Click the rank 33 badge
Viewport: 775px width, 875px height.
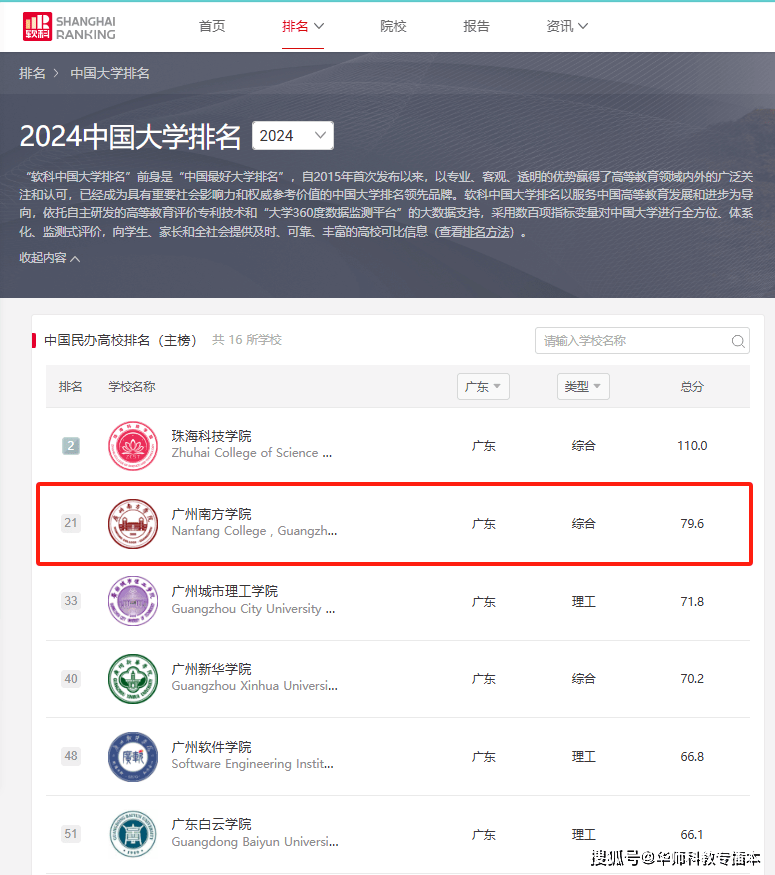[x=71, y=600]
